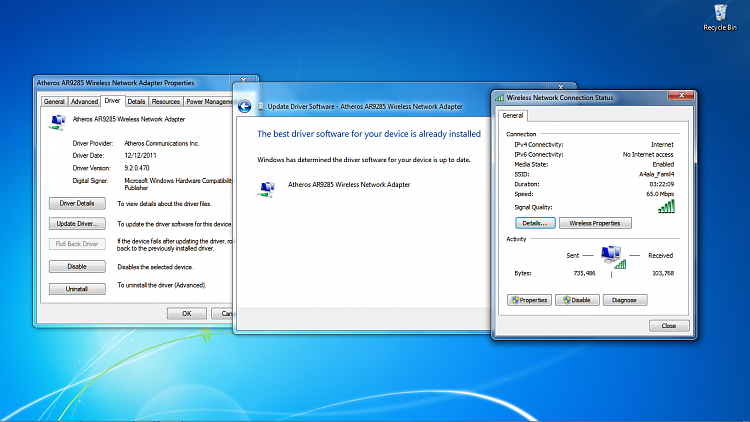The image size is (750, 422).
Task: Click the best driver software already installed heading
Action: click(369, 134)
